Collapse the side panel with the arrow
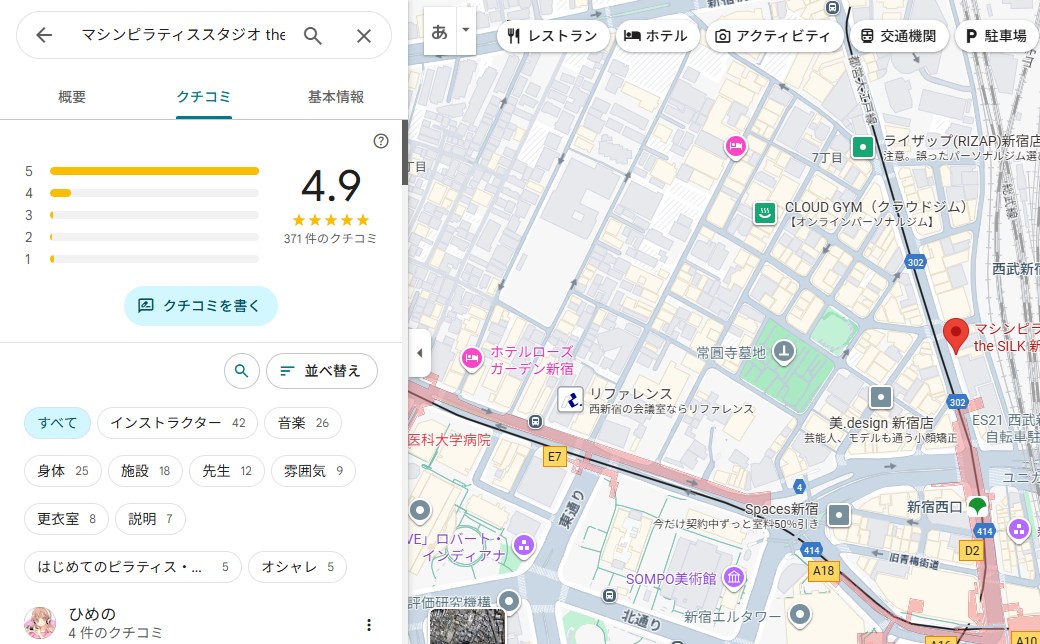The width and height of the screenshot is (1040, 644). pyautogui.click(x=419, y=353)
